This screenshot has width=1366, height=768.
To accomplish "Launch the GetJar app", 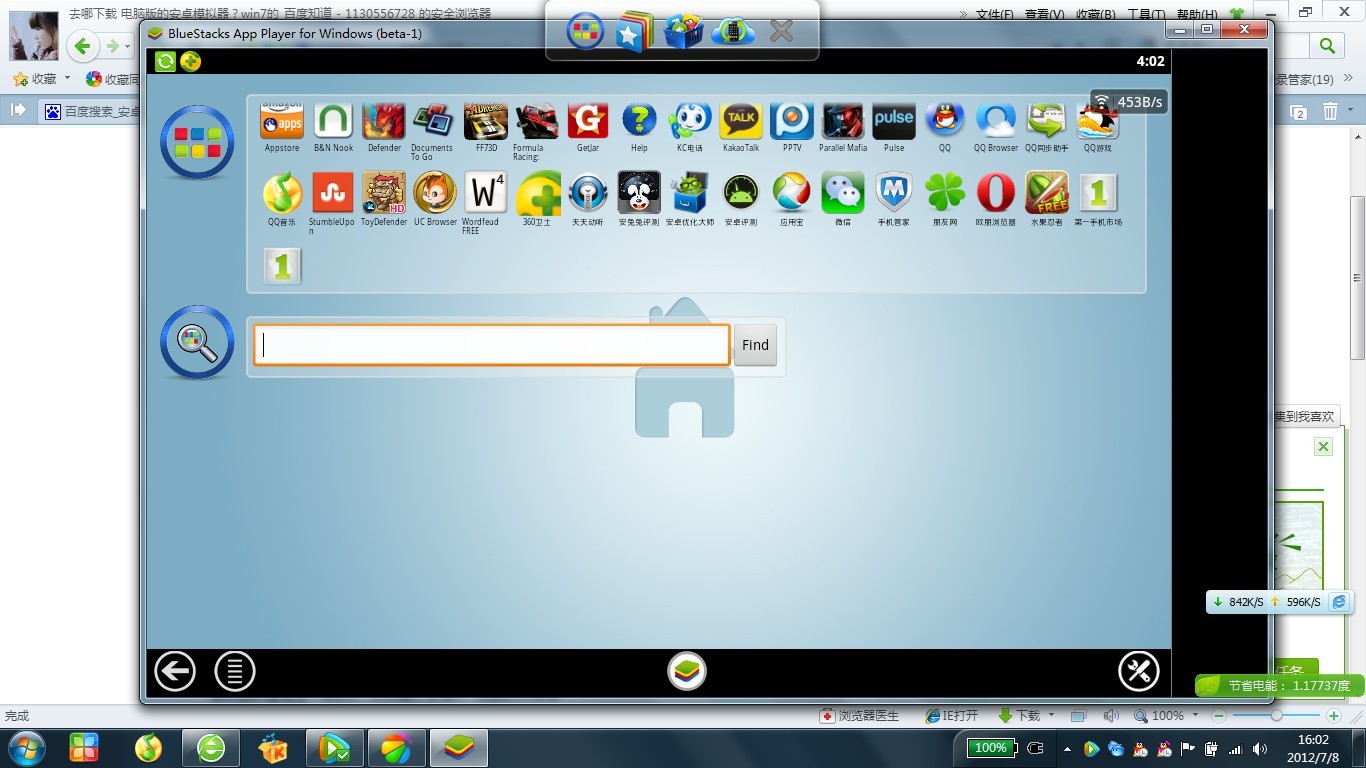I will pyautogui.click(x=588, y=121).
